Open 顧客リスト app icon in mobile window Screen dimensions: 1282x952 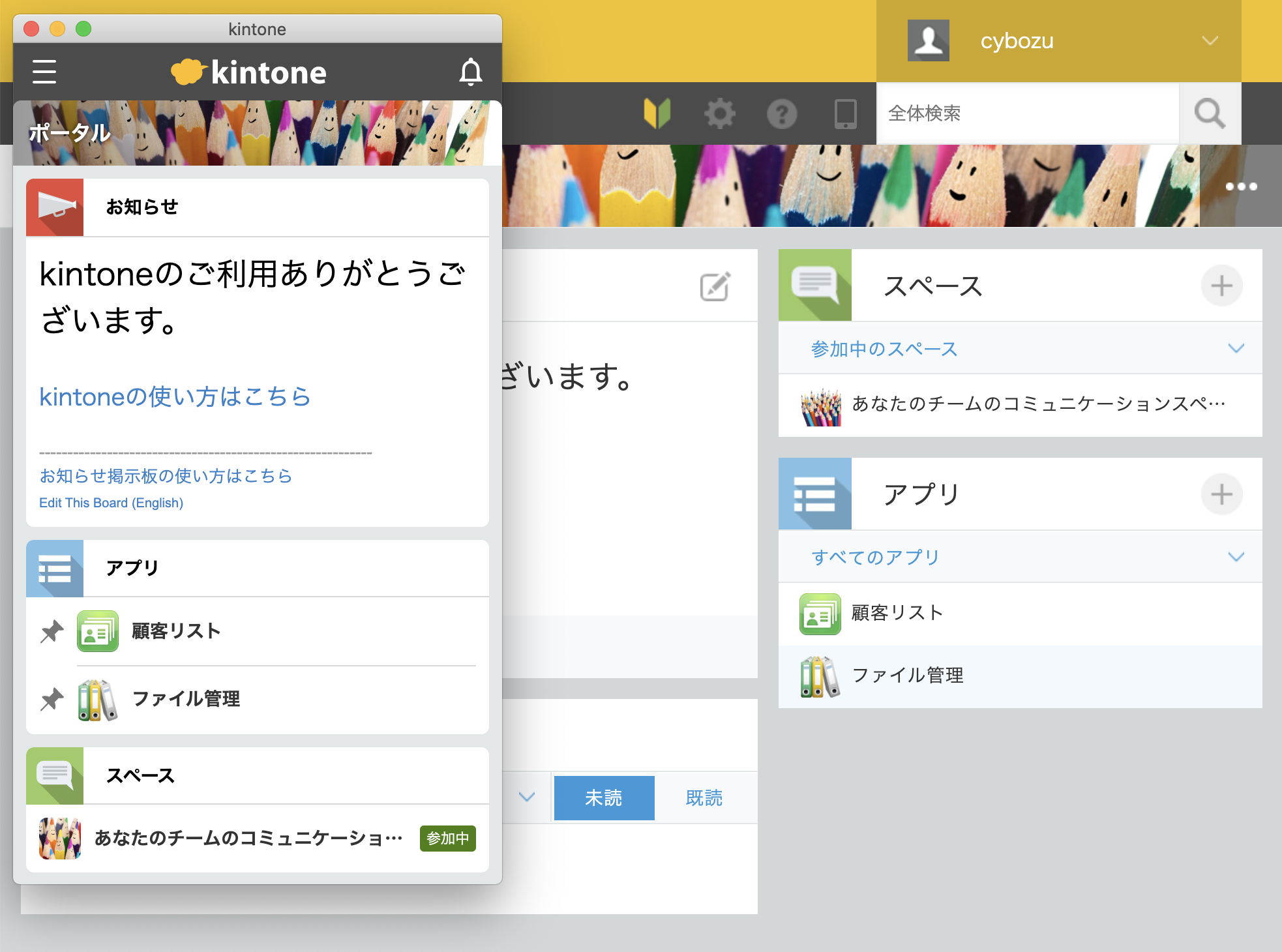tap(98, 631)
